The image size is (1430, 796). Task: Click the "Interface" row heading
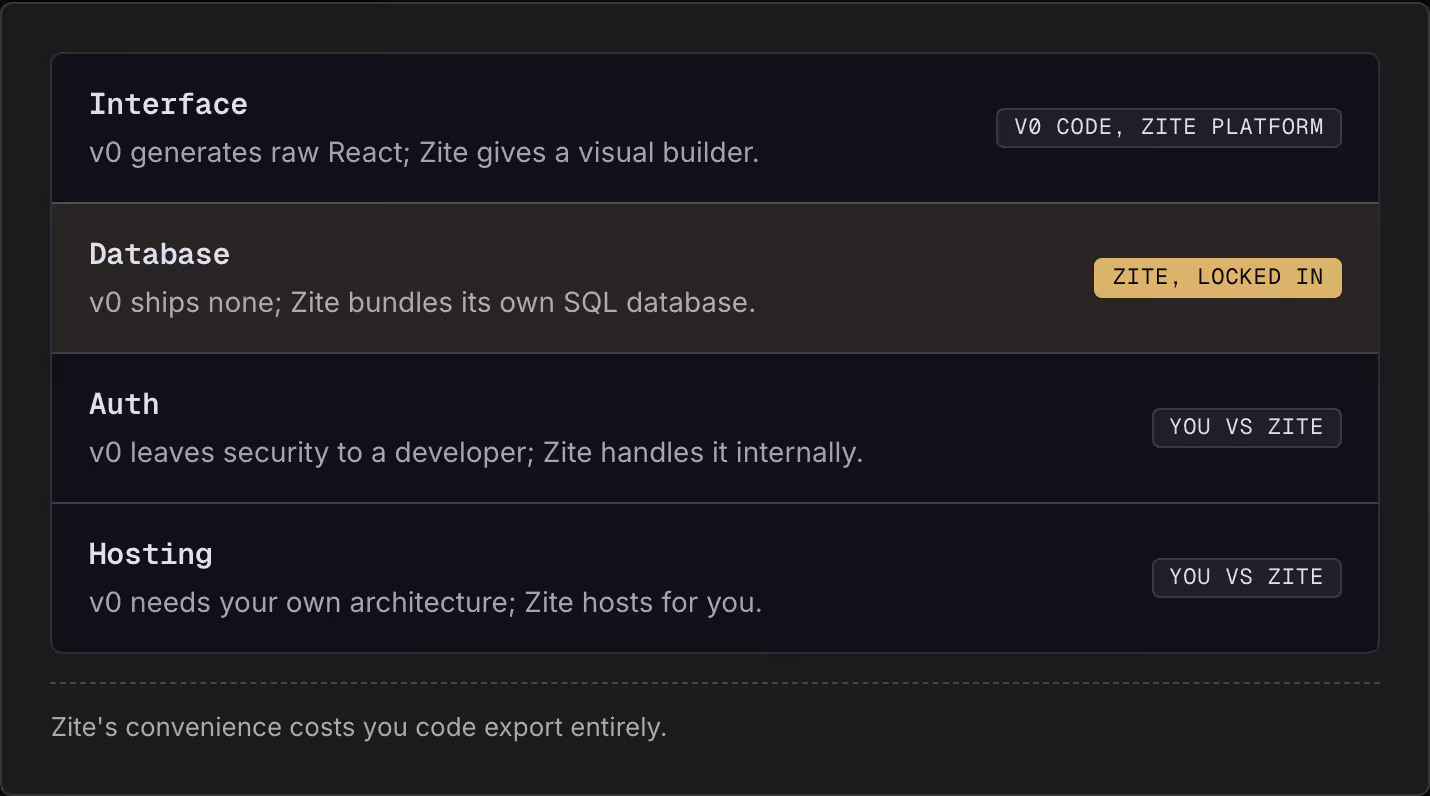coord(168,104)
